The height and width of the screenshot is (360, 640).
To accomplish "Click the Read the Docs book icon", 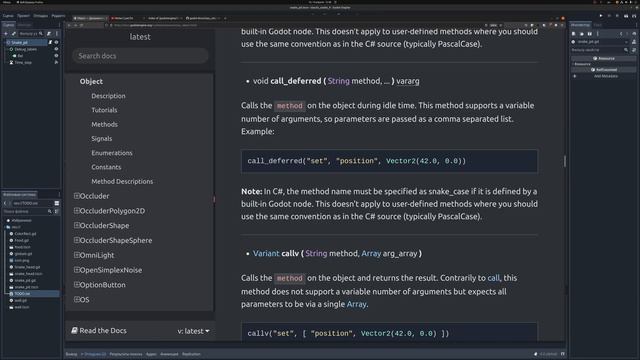I will click(x=74, y=331).
